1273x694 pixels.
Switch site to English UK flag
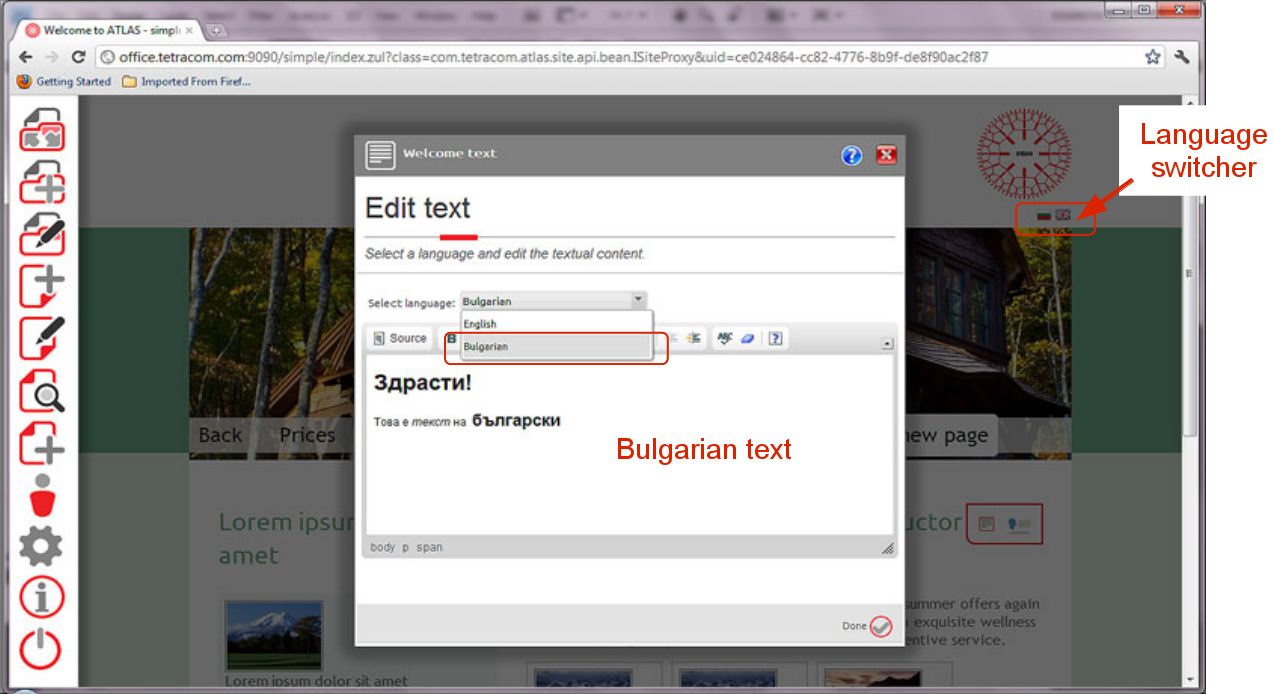pyautogui.click(x=1063, y=215)
